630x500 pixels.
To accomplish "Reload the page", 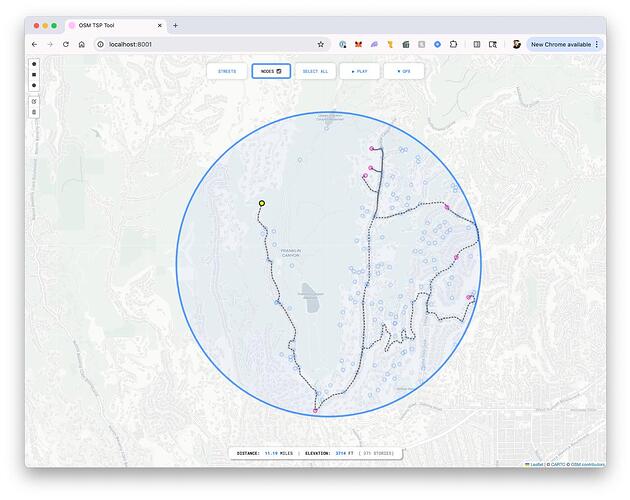I will (x=66, y=44).
